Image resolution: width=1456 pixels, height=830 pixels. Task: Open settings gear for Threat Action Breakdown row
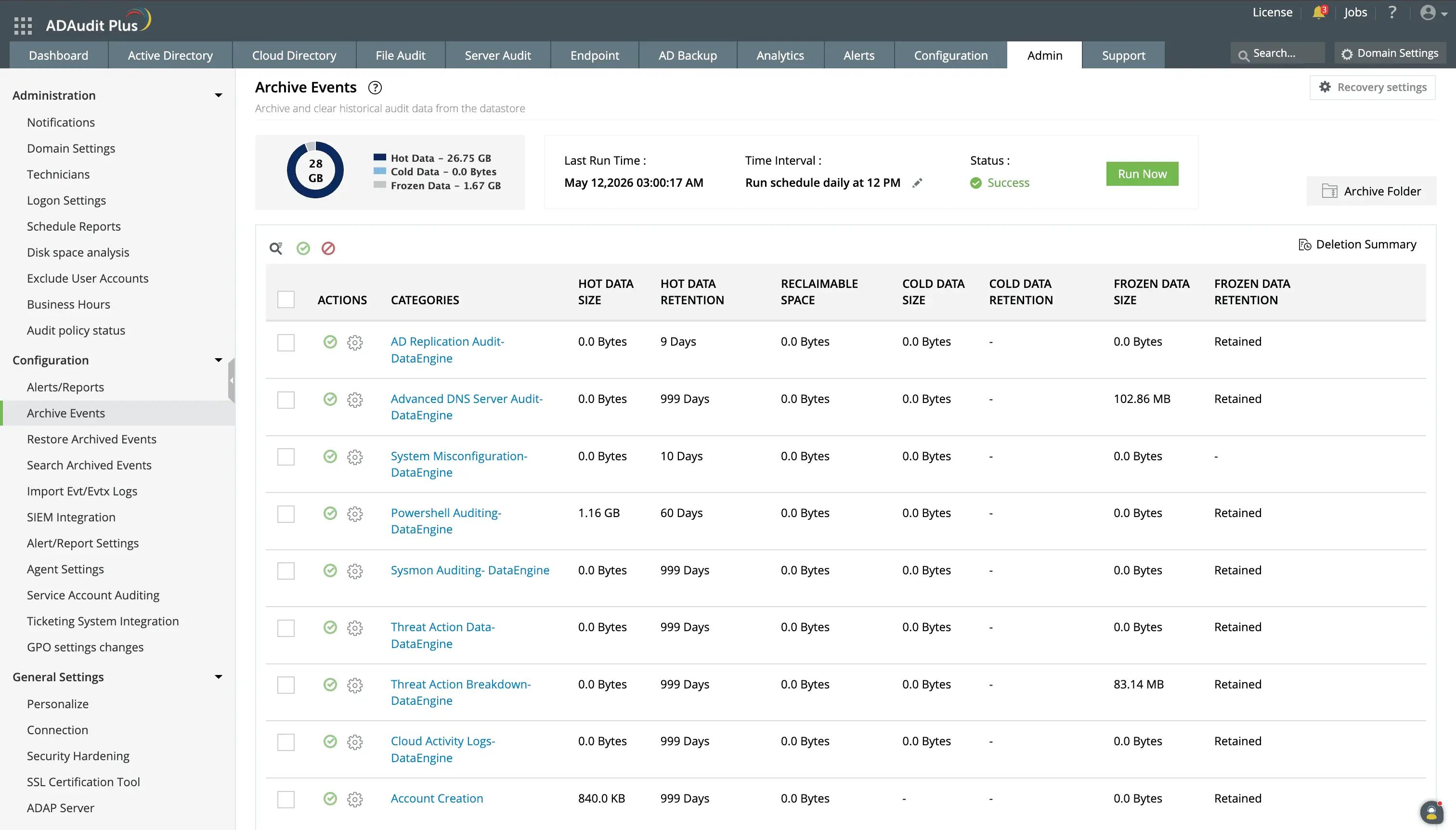tap(354, 685)
